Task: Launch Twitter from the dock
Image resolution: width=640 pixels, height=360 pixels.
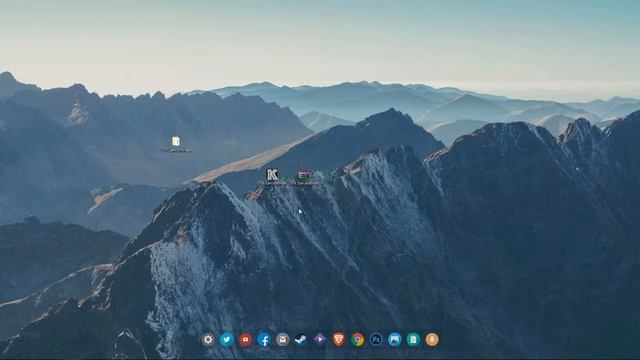Action: [227, 340]
